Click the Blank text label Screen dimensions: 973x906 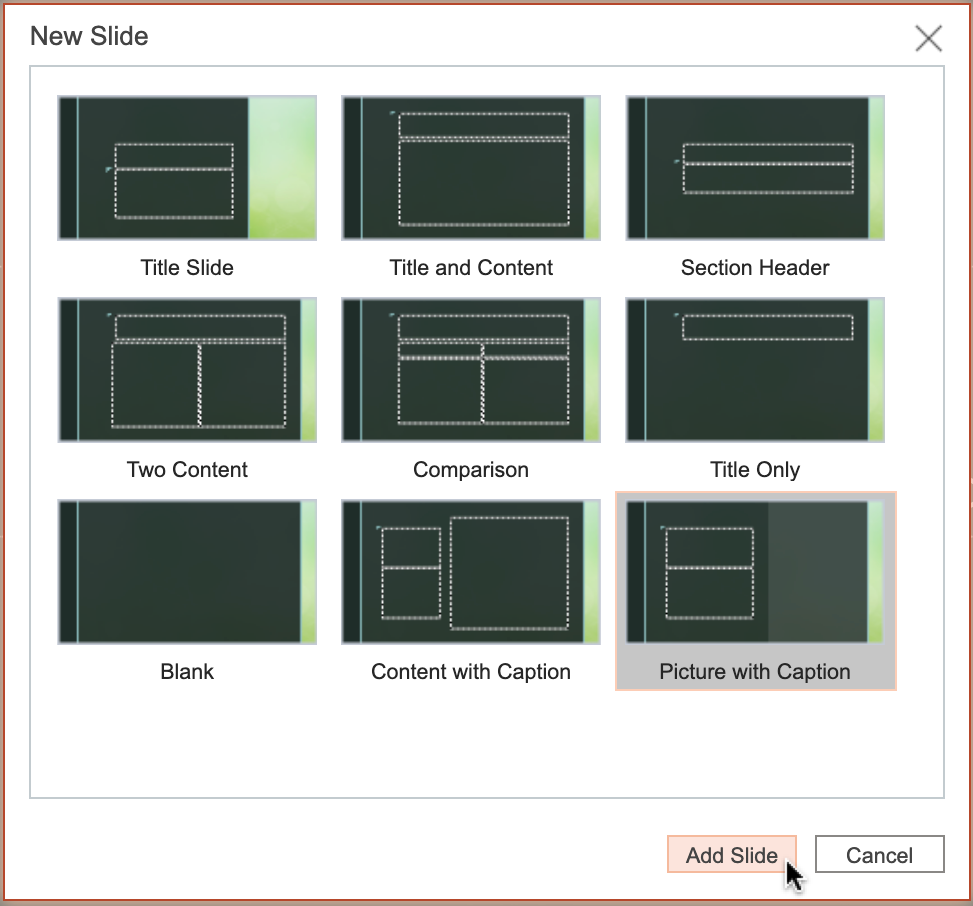point(187,672)
